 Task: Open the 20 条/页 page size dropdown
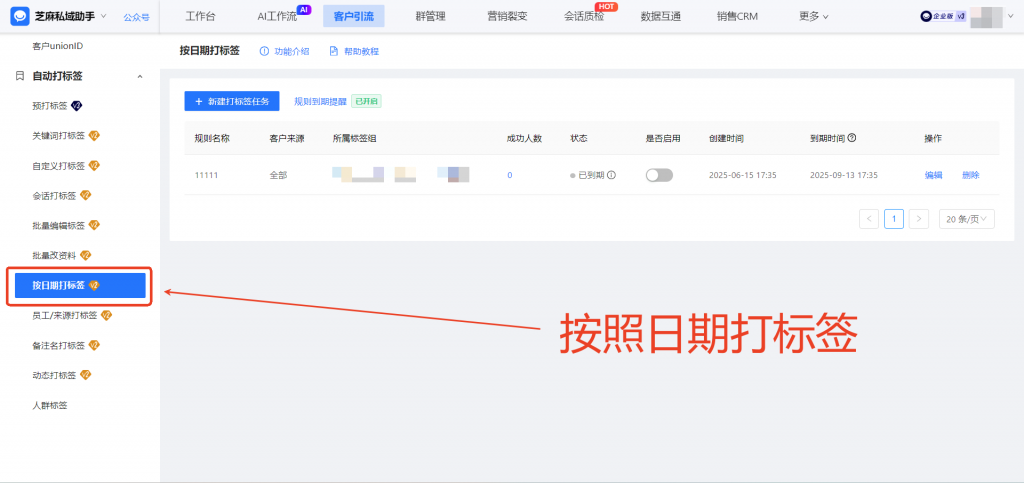point(966,219)
